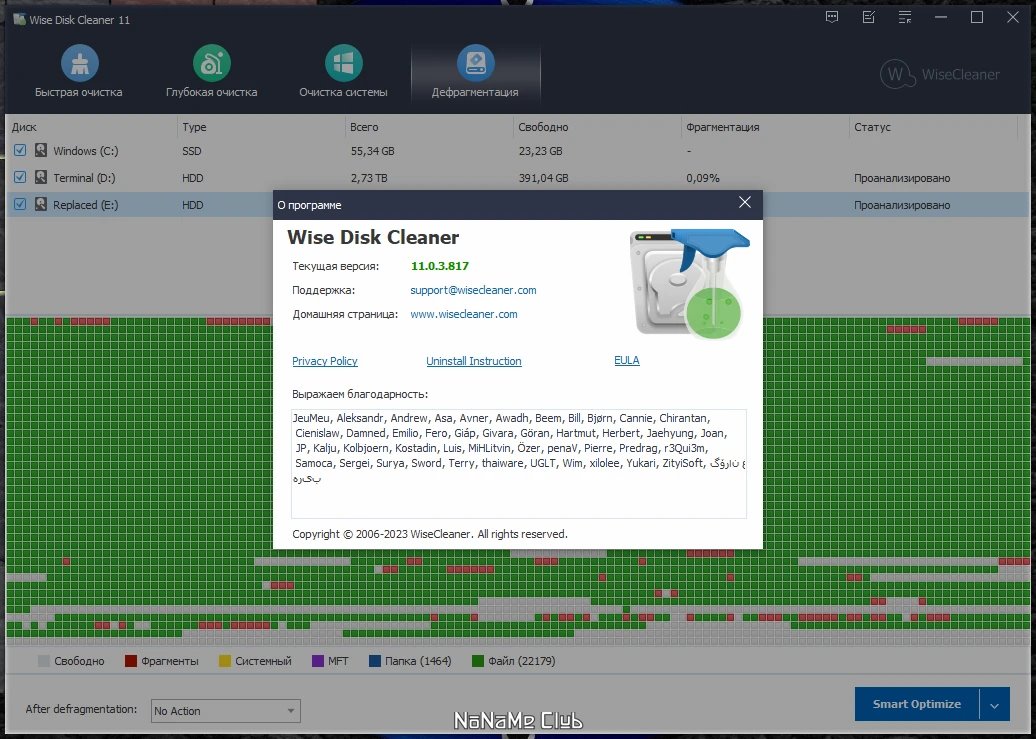Expand the Smart Optimize arrow menu
1036x739 pixels.
coord(994,705)
